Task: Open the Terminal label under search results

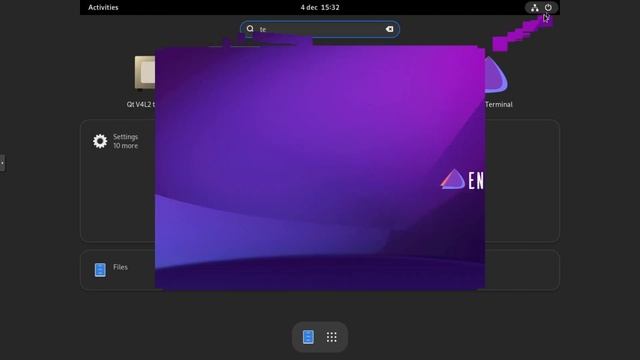Action: (x=499, y=104)
